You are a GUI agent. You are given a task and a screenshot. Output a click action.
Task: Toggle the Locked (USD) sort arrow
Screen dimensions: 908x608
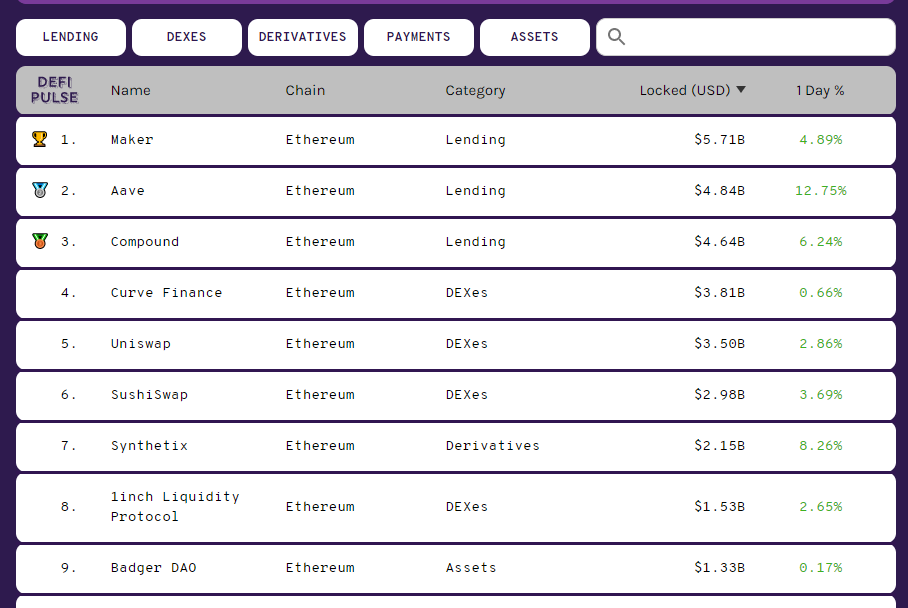741,90
